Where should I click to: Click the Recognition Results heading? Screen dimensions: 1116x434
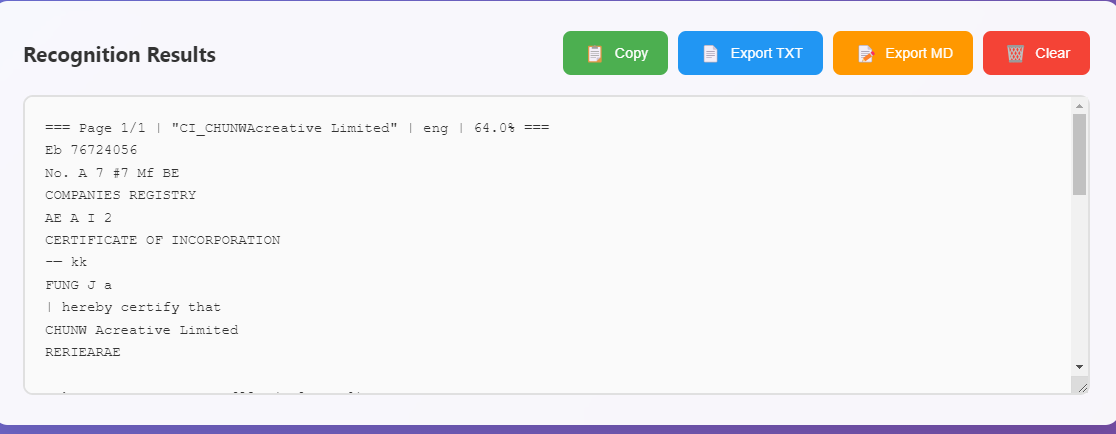click(119, 55)
